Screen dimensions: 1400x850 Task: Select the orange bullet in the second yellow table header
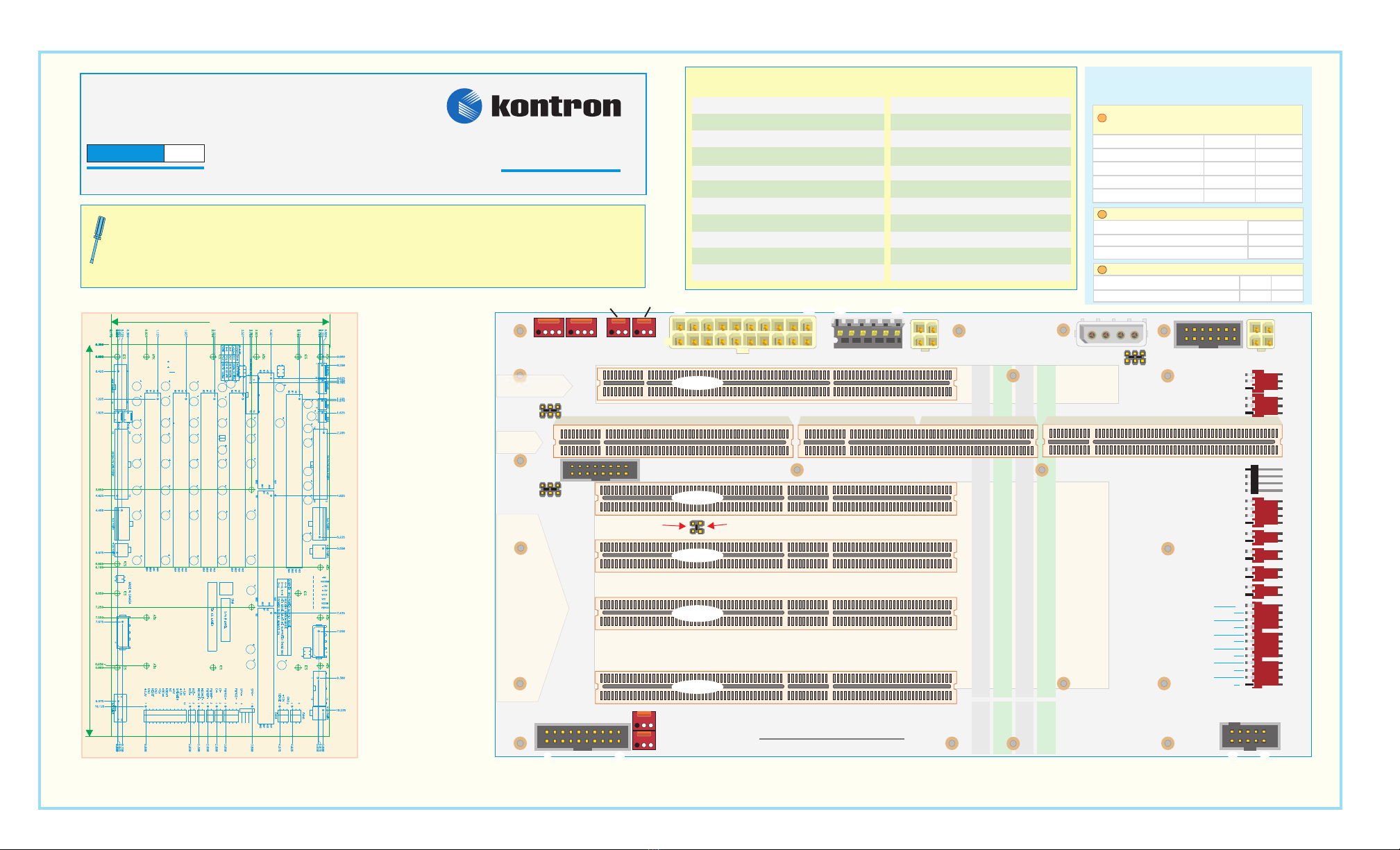coord(1102,214)
